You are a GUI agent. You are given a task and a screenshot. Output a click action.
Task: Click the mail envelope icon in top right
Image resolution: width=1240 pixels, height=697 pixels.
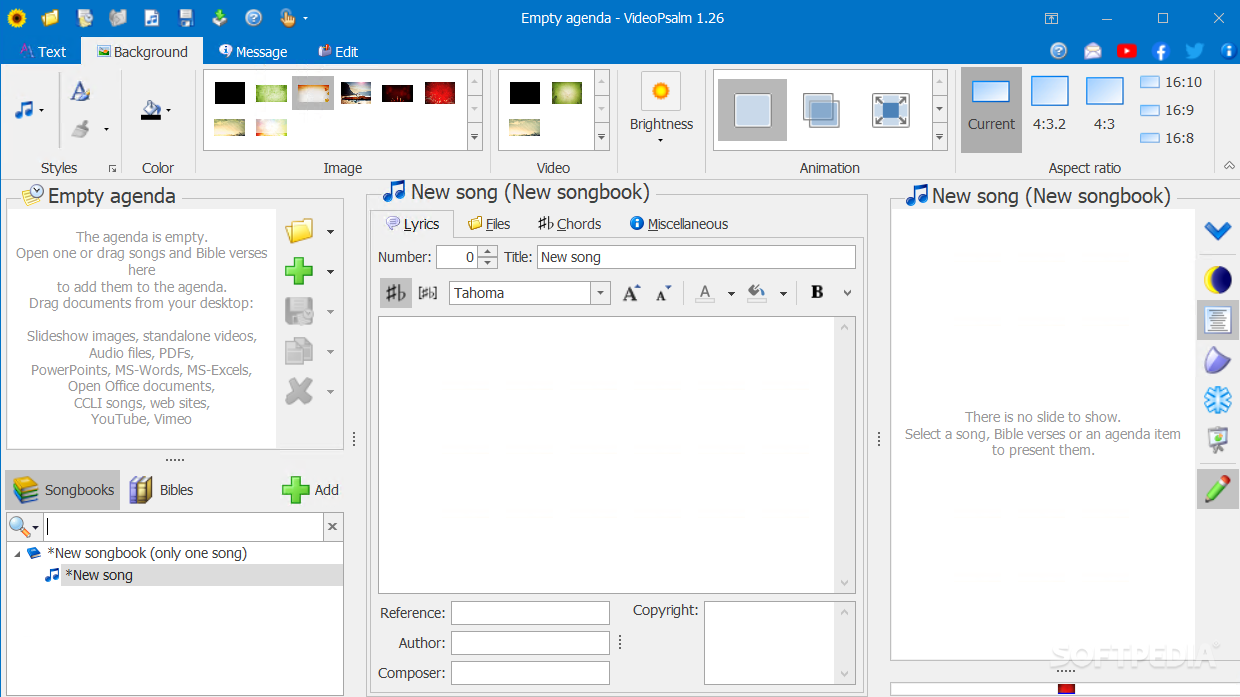[1093, 51]
